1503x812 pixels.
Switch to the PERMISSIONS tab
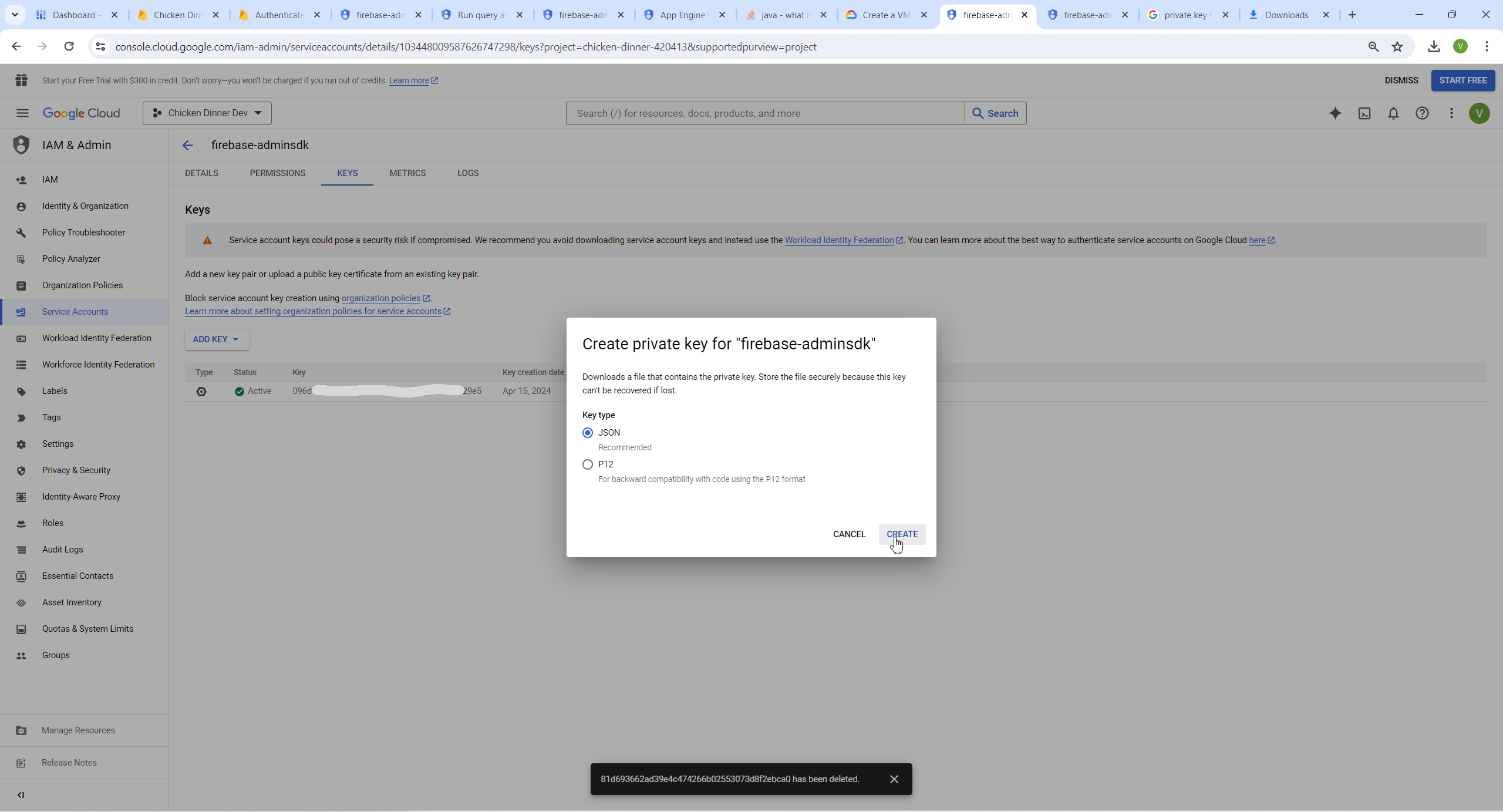click(277, 173)
